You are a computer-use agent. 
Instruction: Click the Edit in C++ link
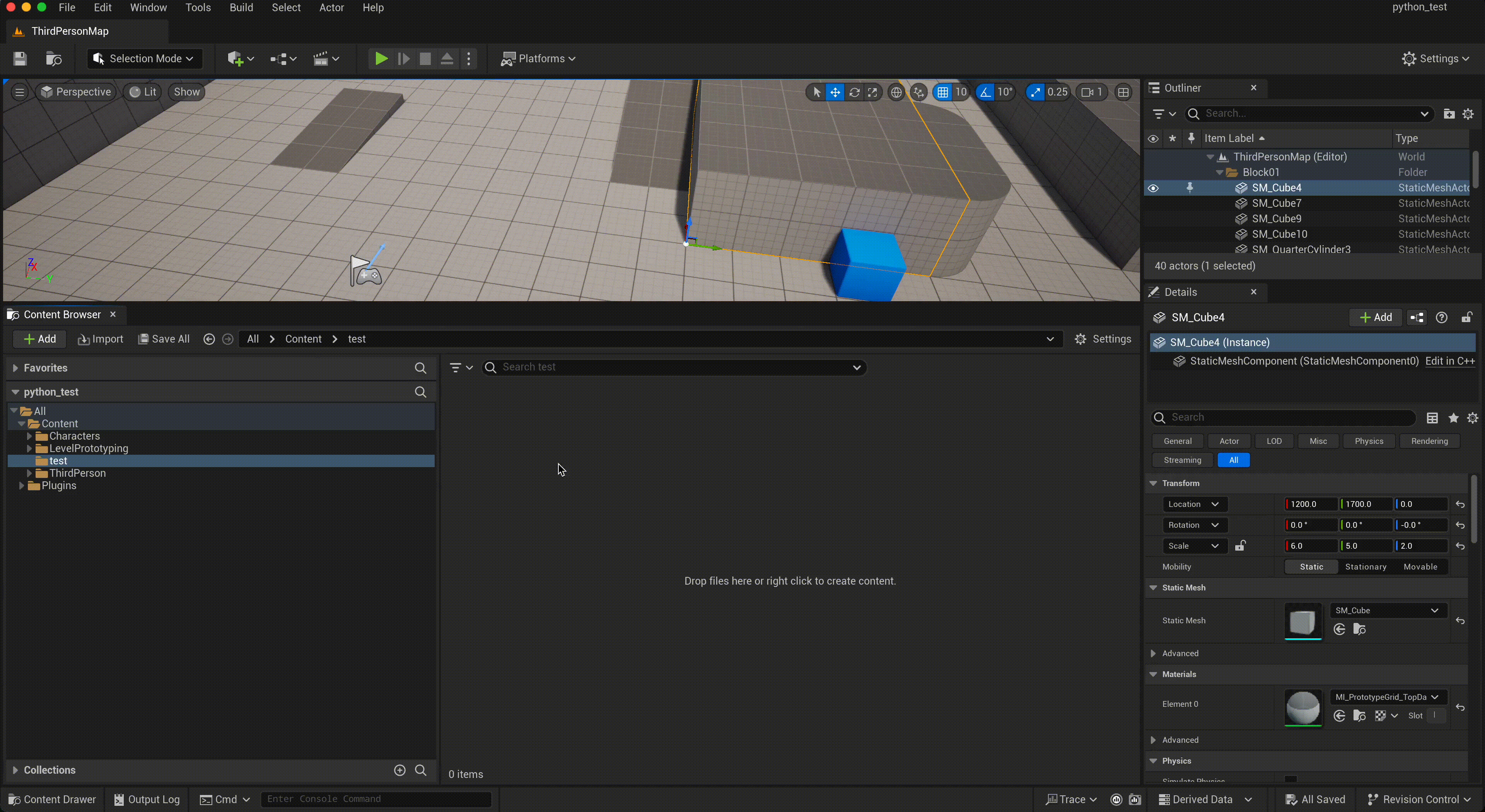click(x=1449, y=361)
